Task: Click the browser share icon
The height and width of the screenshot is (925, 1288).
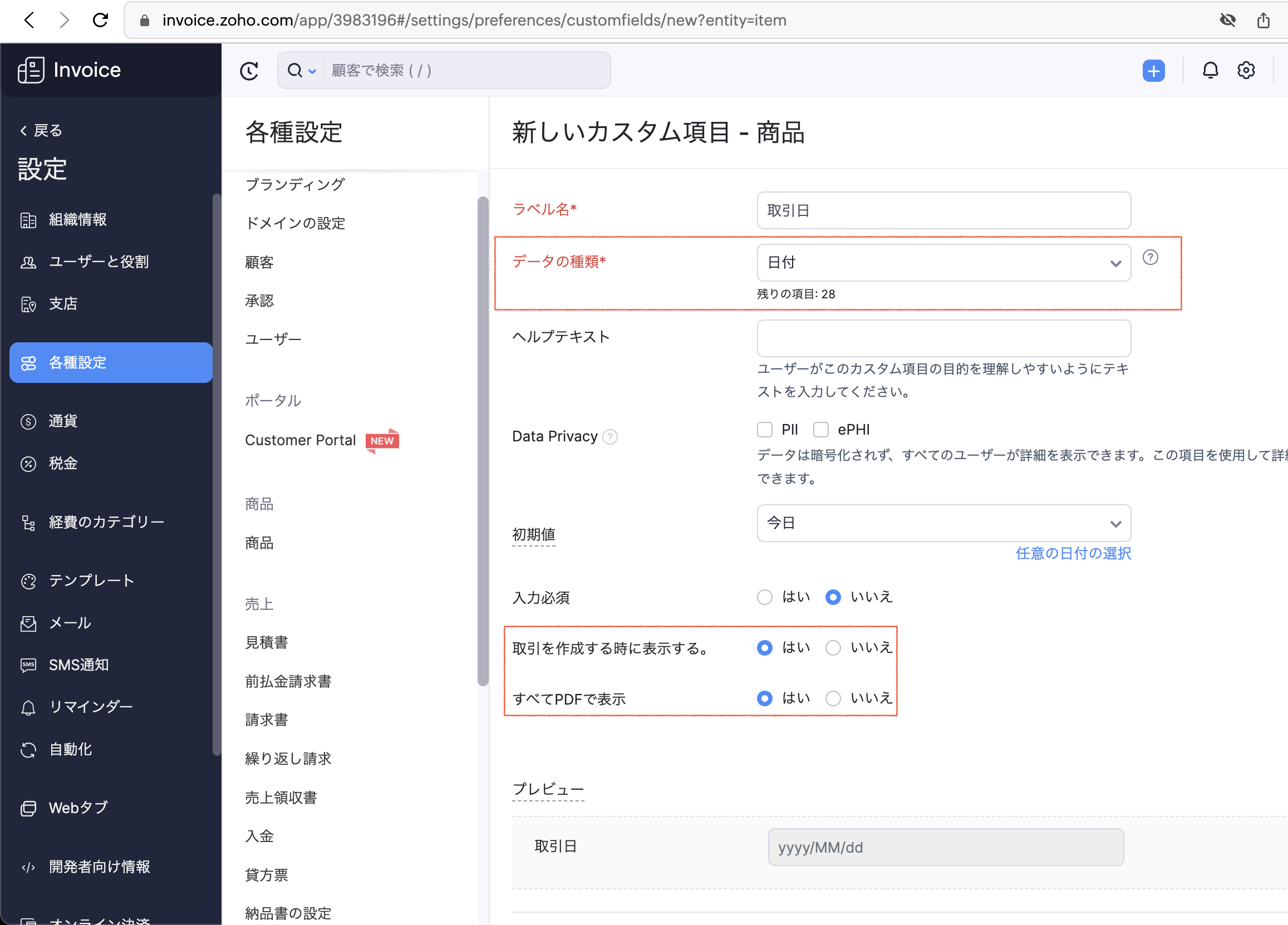Action: click(1263, 21)
